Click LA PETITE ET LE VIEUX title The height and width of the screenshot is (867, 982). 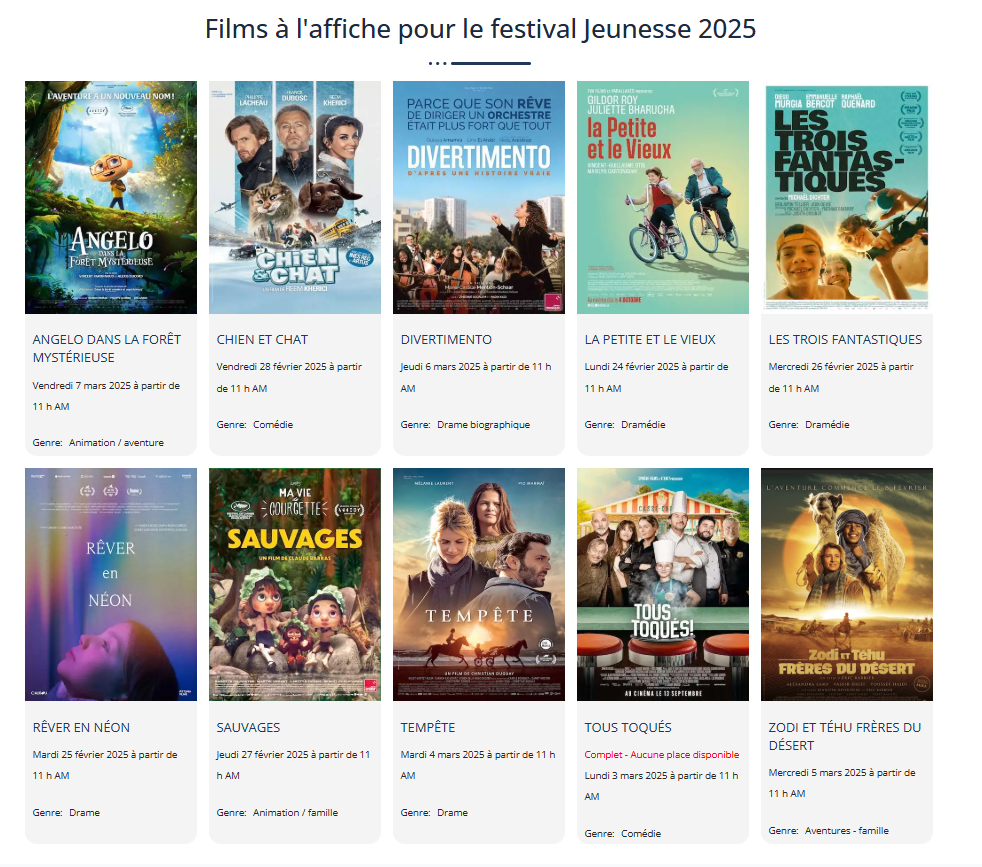(650, 340)
